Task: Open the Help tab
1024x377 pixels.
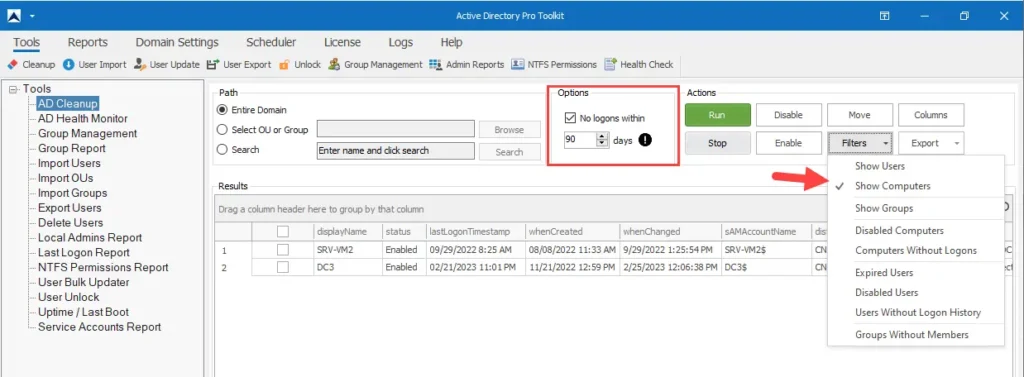Action: 451,42
